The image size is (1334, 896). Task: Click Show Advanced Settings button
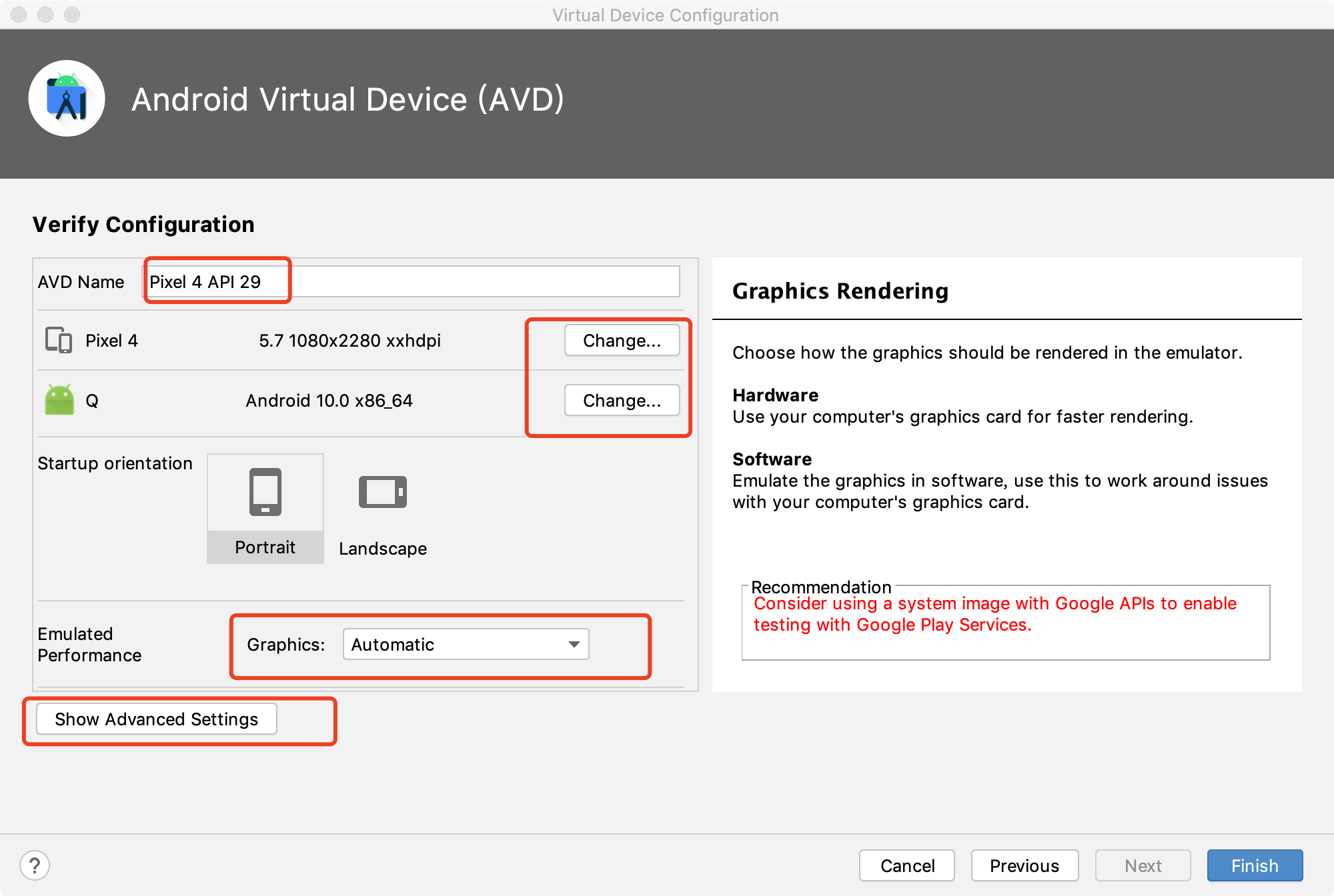pos(156,719)
